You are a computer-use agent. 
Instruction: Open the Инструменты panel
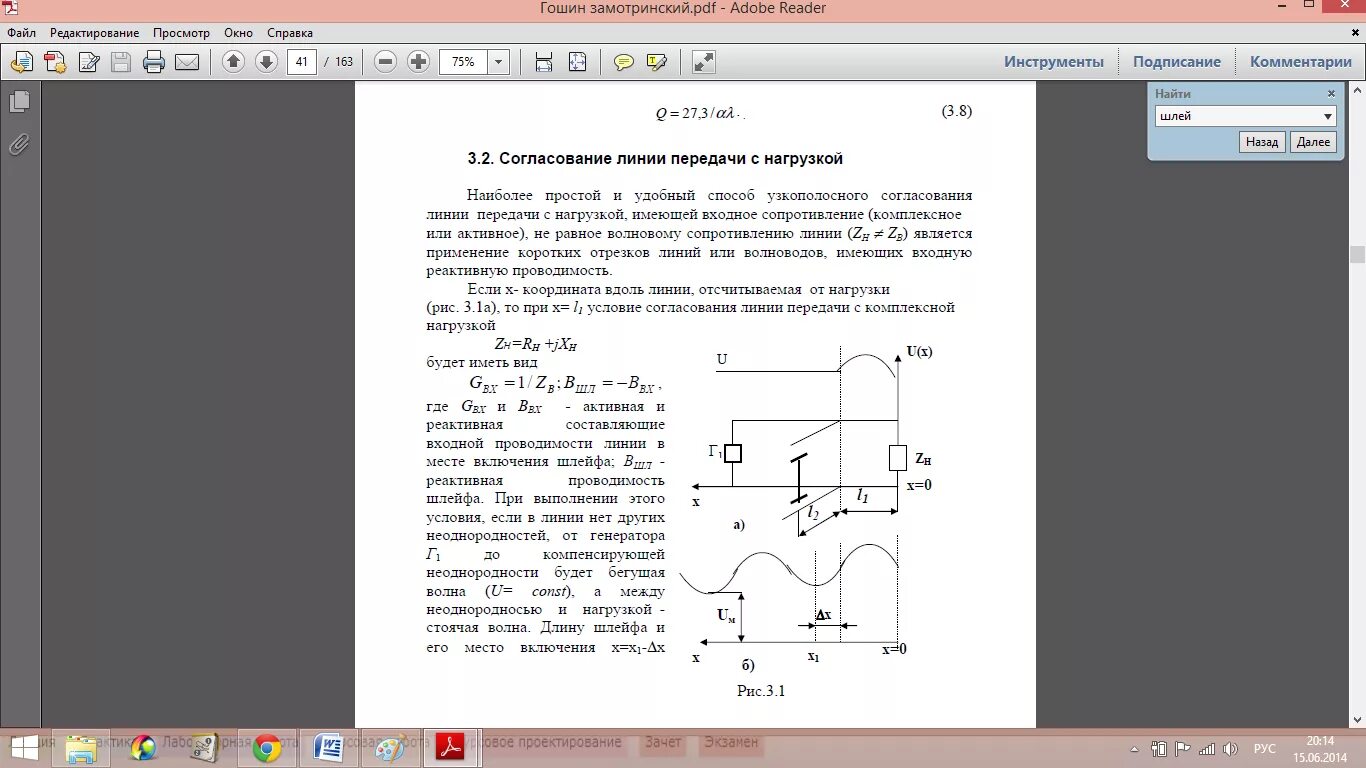(1054, 62)
